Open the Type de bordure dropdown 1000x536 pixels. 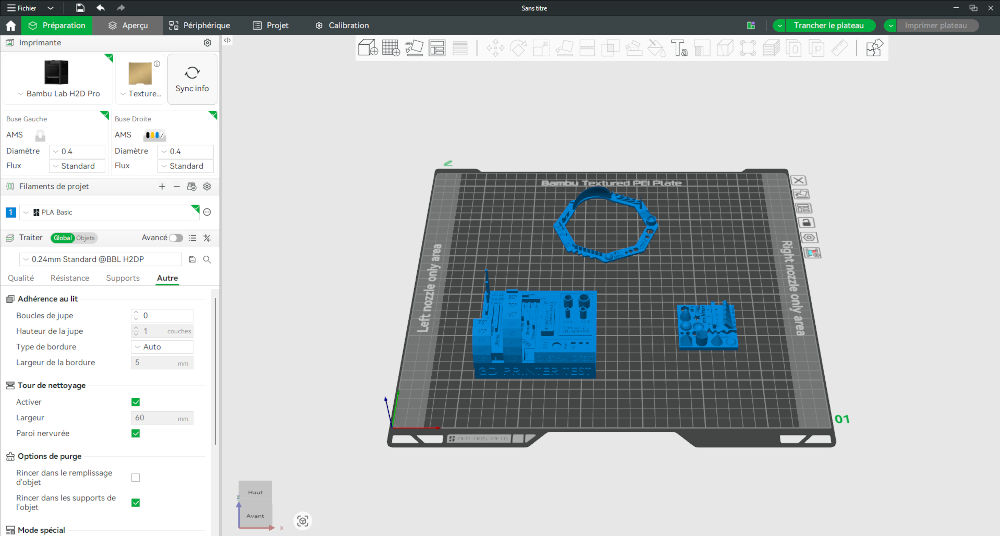click(162, 347)
